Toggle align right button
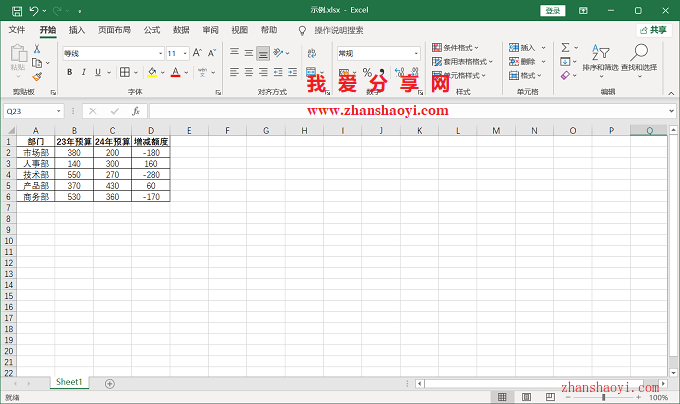This screenshot has height=404, width=680. pos(263,72)
